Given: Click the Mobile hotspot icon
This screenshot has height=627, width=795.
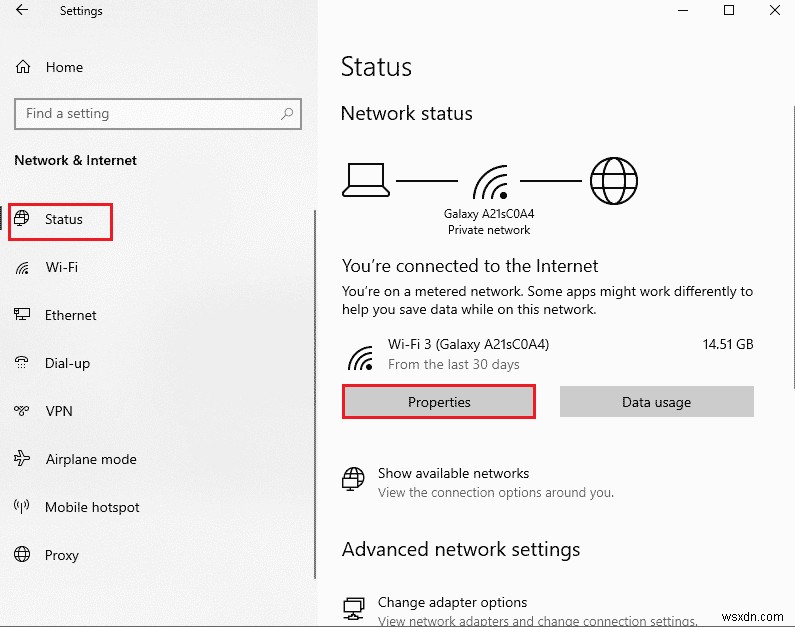Looking at the screenshot, I should (23, 507).
